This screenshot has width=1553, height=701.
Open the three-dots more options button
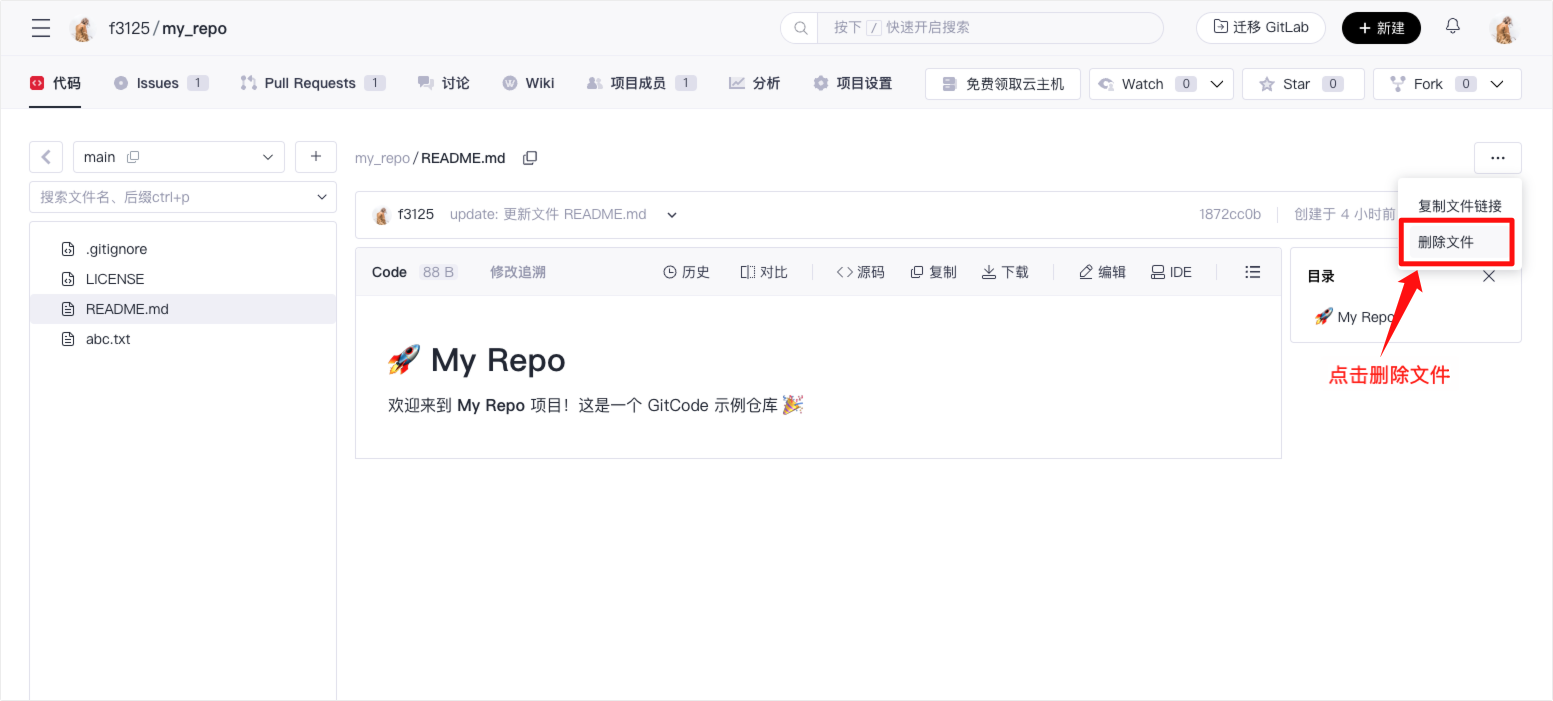tap(1497, 158)
